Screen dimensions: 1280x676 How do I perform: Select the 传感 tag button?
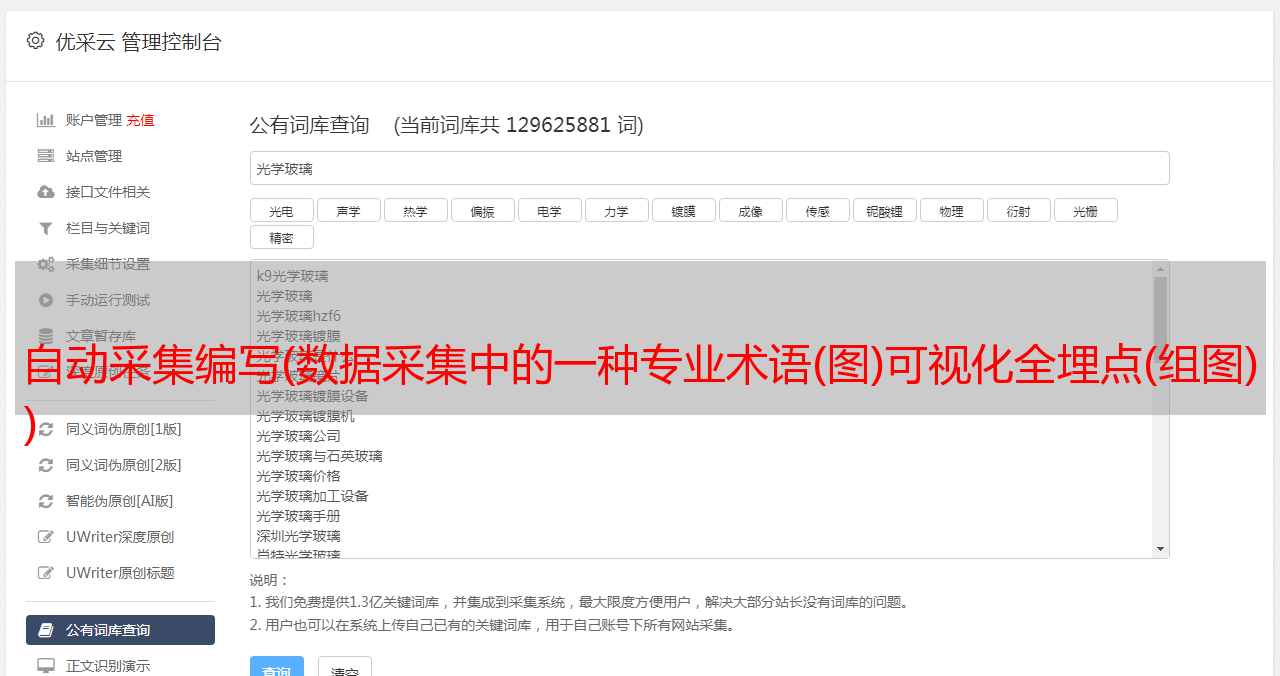[817, 210]
